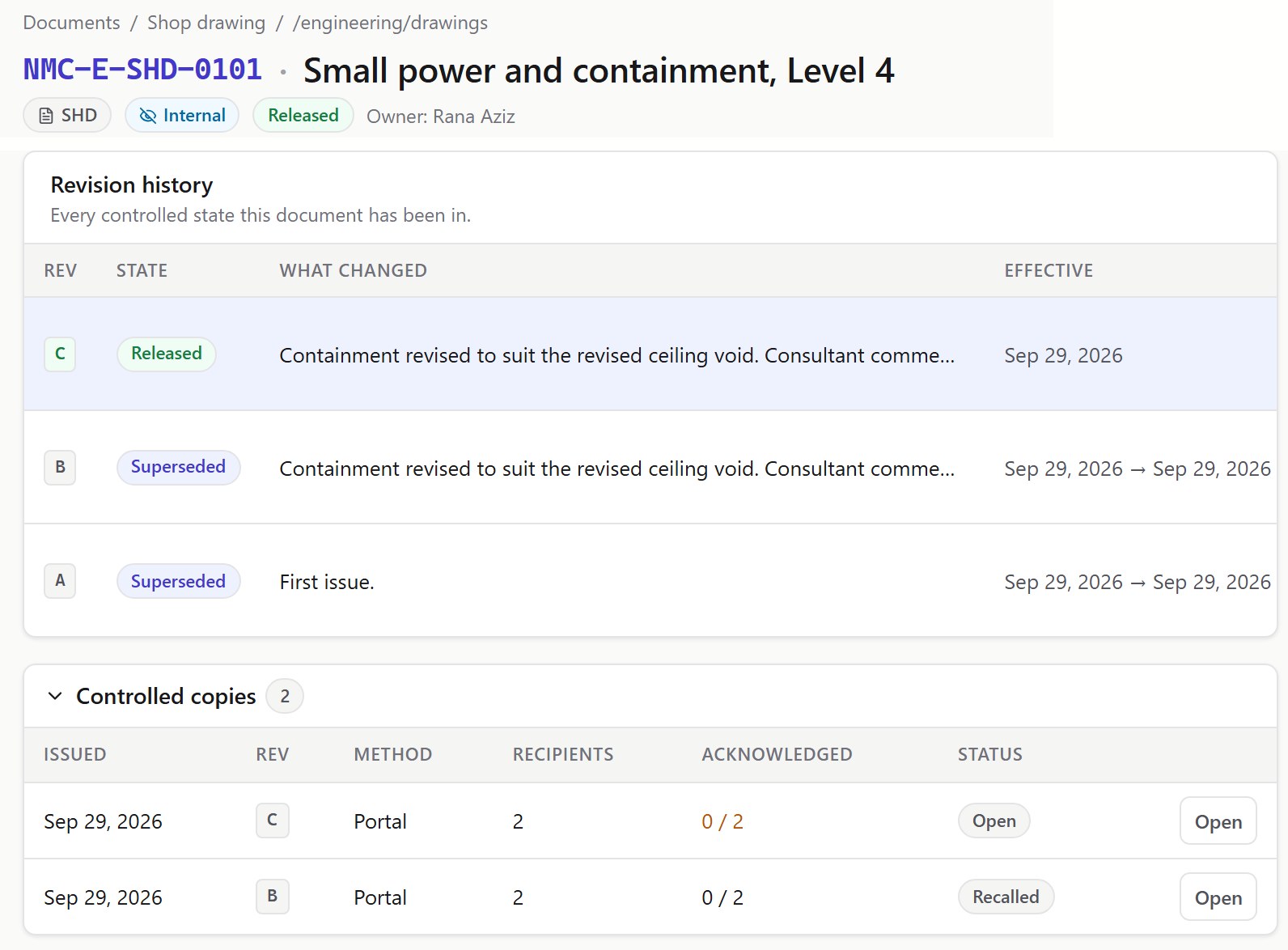Collapse the Controlled copies section chevron
1288x950 pixels.
point(55,696)
